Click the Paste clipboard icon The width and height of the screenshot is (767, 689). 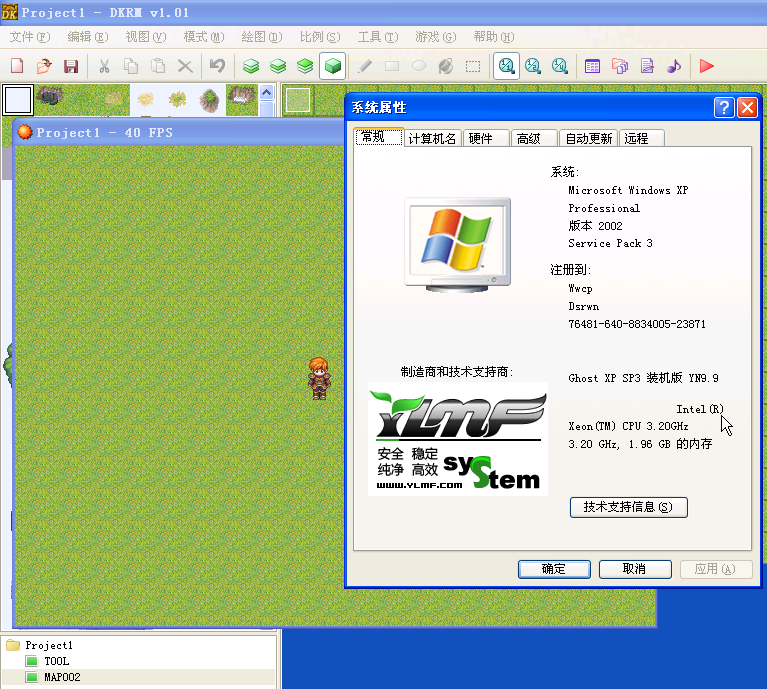click(158, 66)
